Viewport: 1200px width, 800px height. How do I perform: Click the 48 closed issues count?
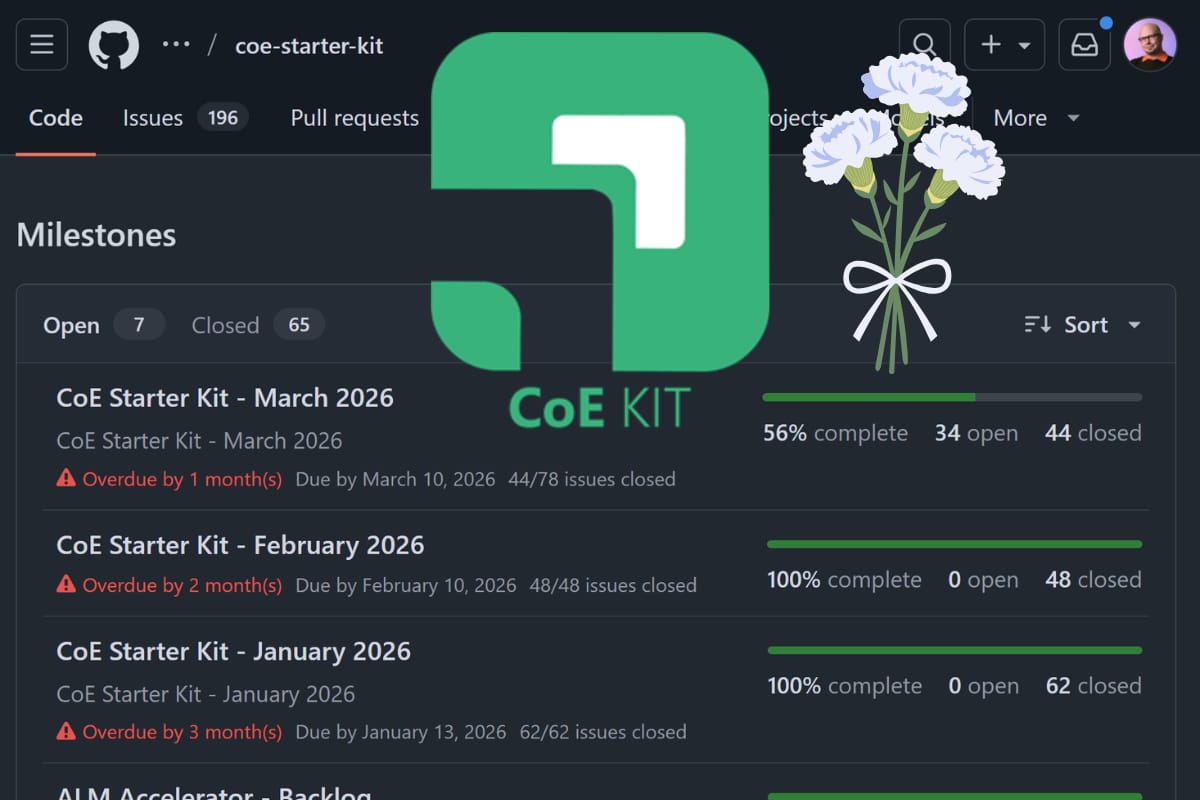pos(1093,580)
